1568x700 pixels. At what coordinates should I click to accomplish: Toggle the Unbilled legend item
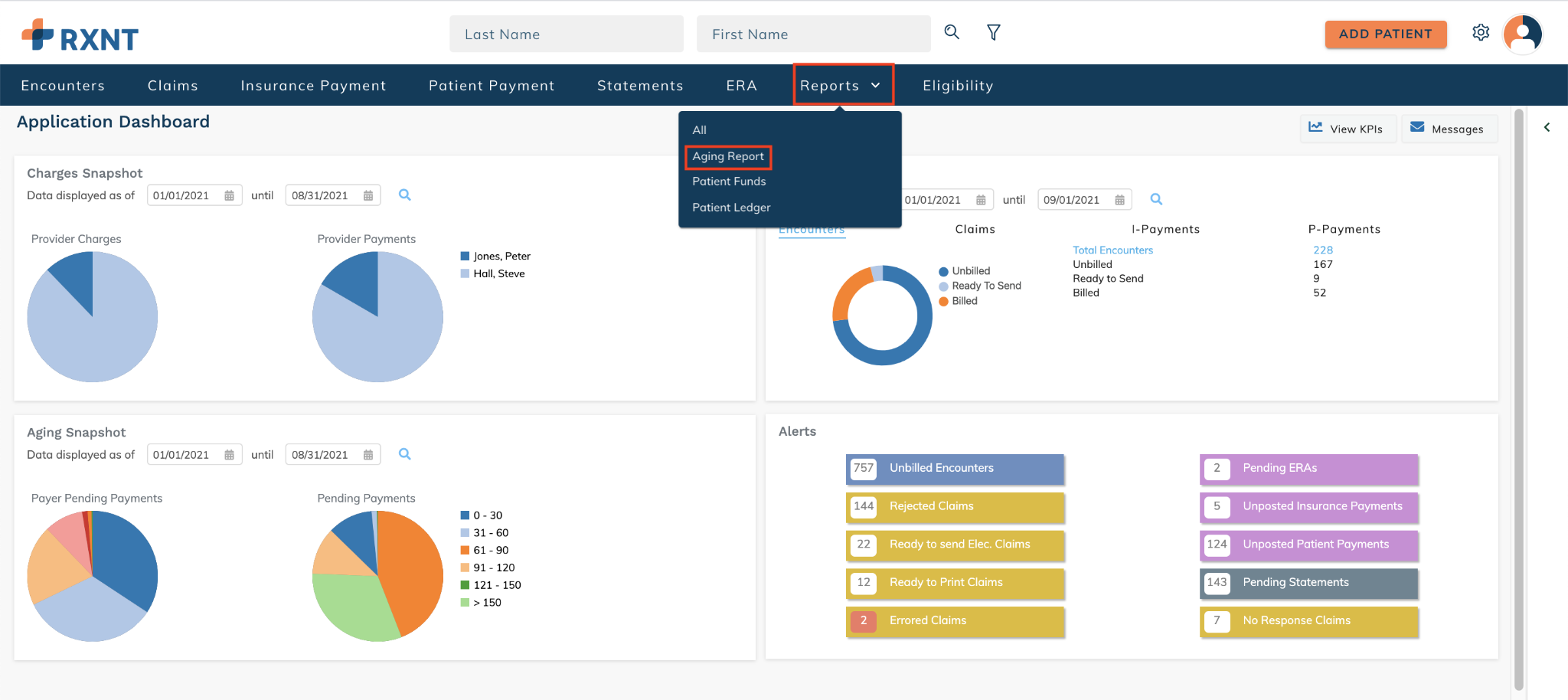965,271
